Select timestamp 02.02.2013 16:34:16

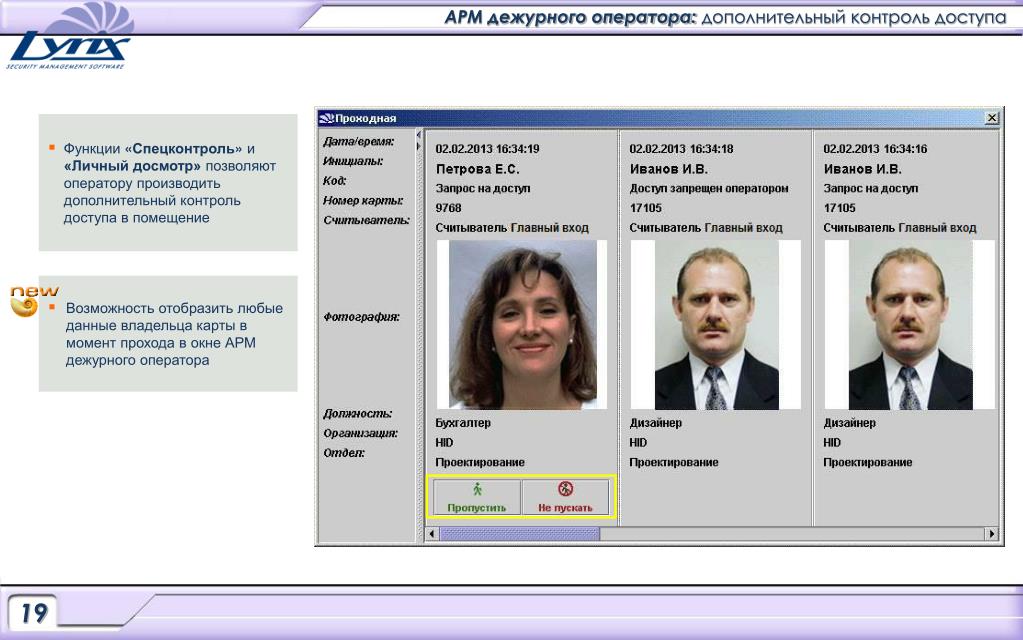[875, 149]
